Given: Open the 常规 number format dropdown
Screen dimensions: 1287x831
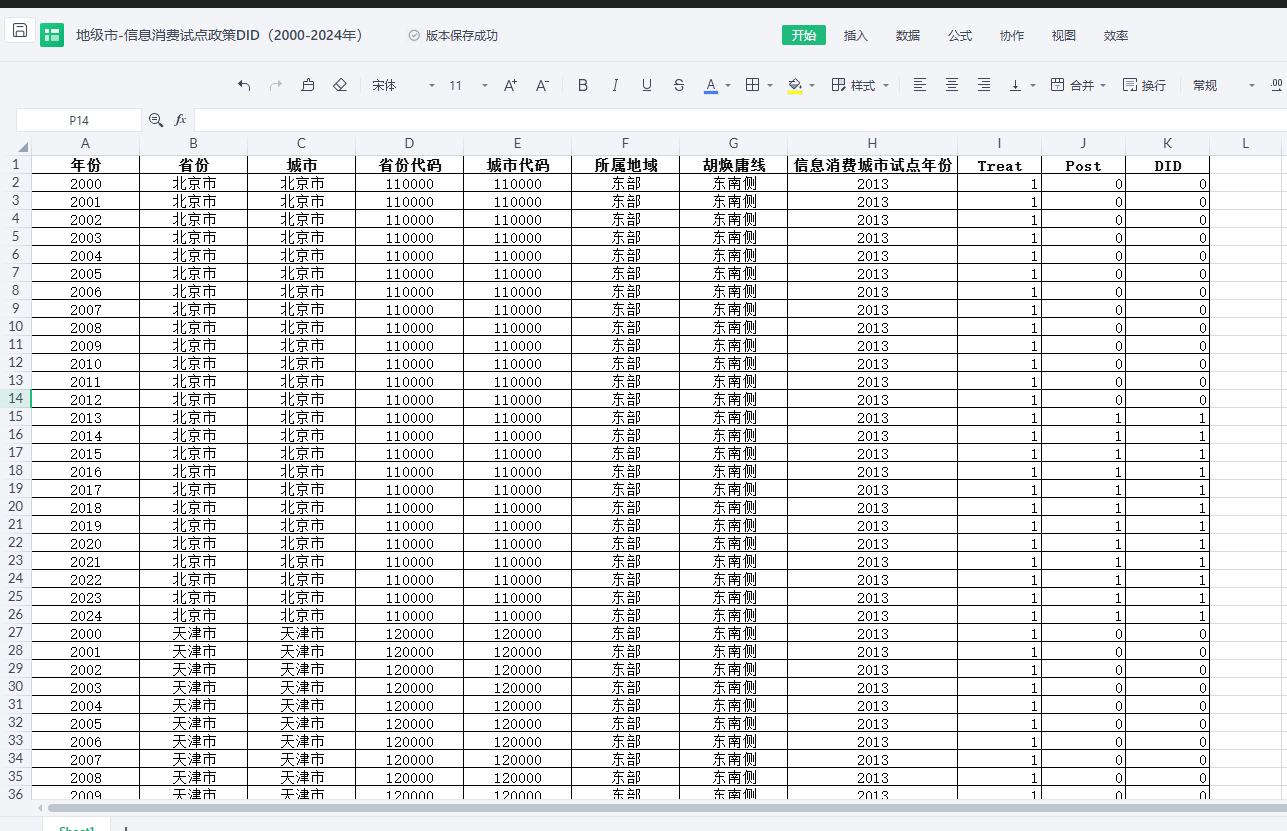Looking at the screenshot, I should 1224,86.
